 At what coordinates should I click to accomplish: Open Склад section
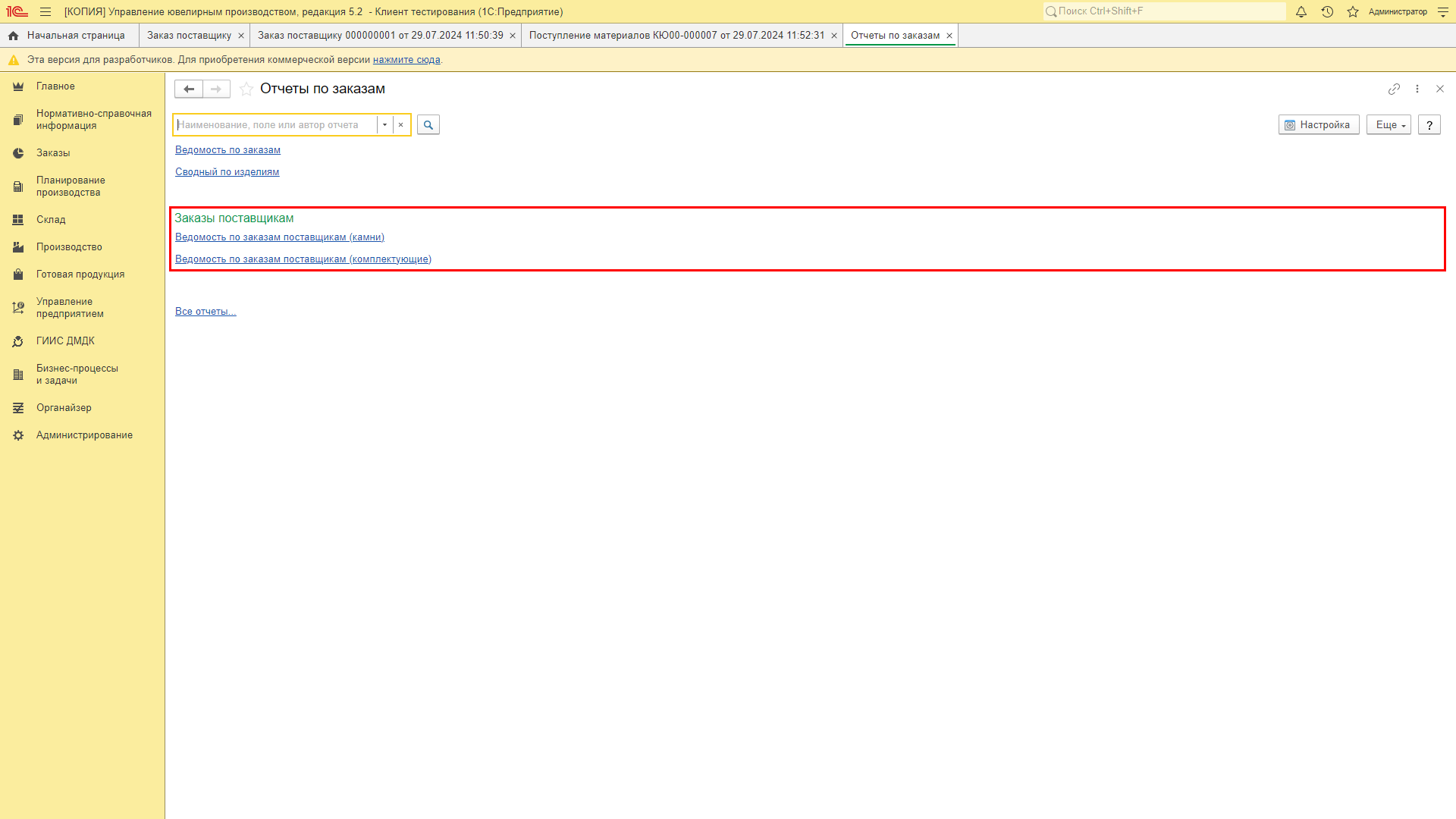(82, 220)
